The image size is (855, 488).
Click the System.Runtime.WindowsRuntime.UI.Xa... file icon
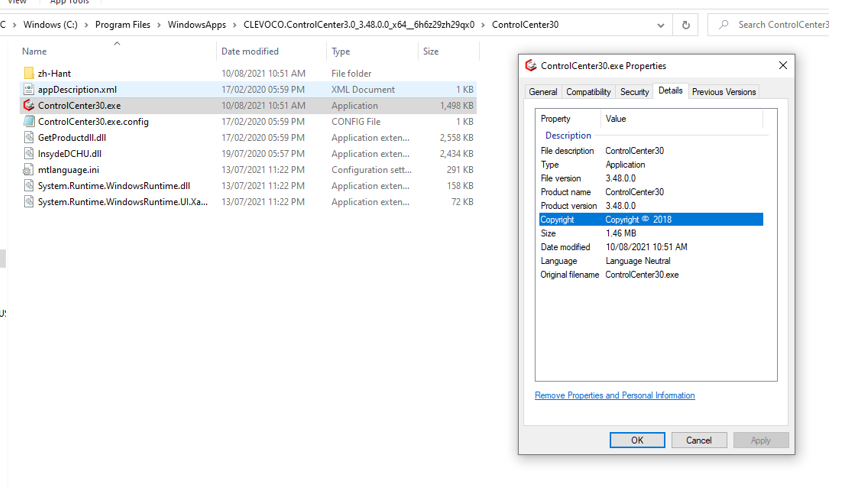click(x=29, y=202)
